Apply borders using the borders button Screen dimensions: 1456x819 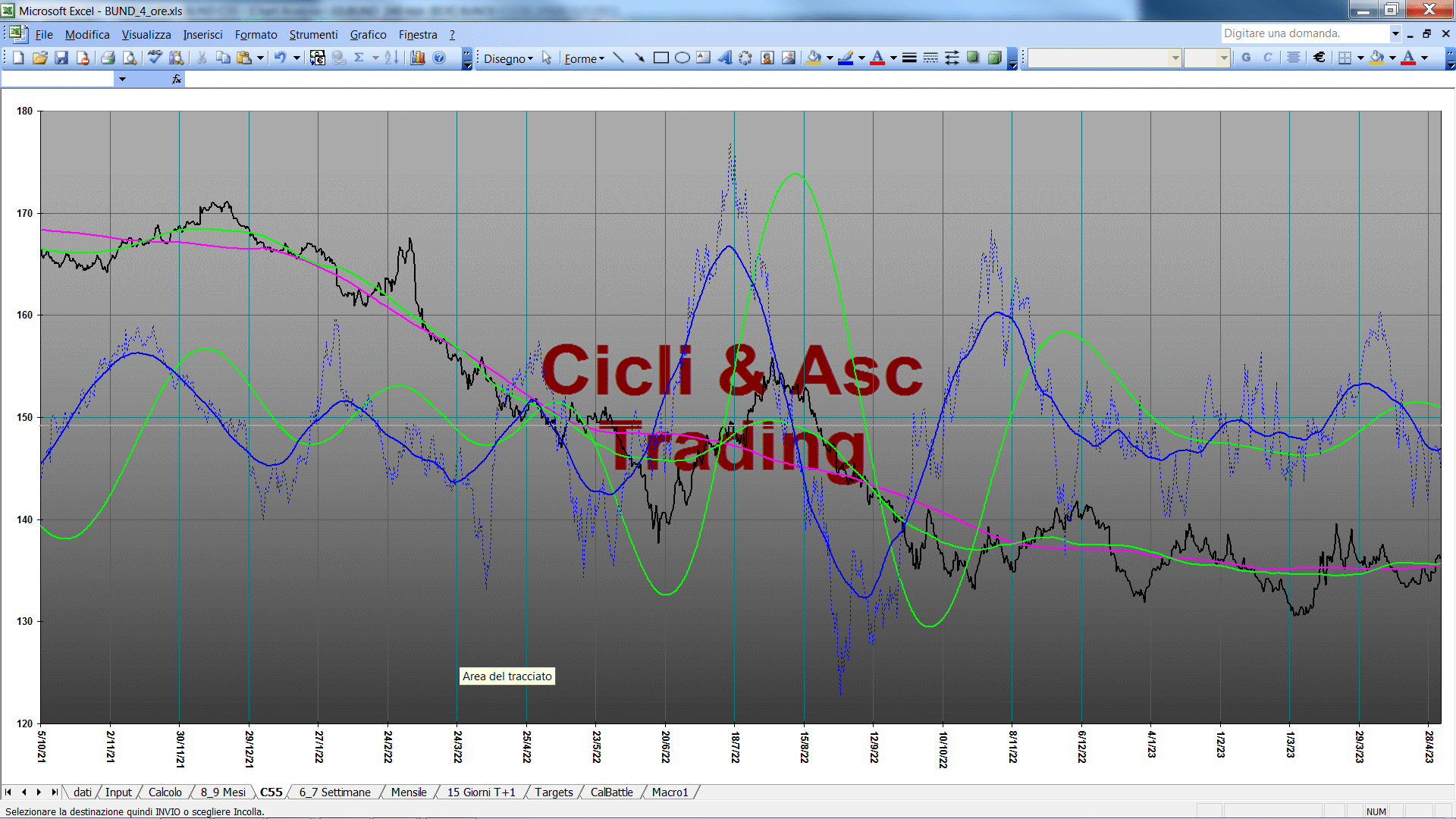[x=1345, y=58]
